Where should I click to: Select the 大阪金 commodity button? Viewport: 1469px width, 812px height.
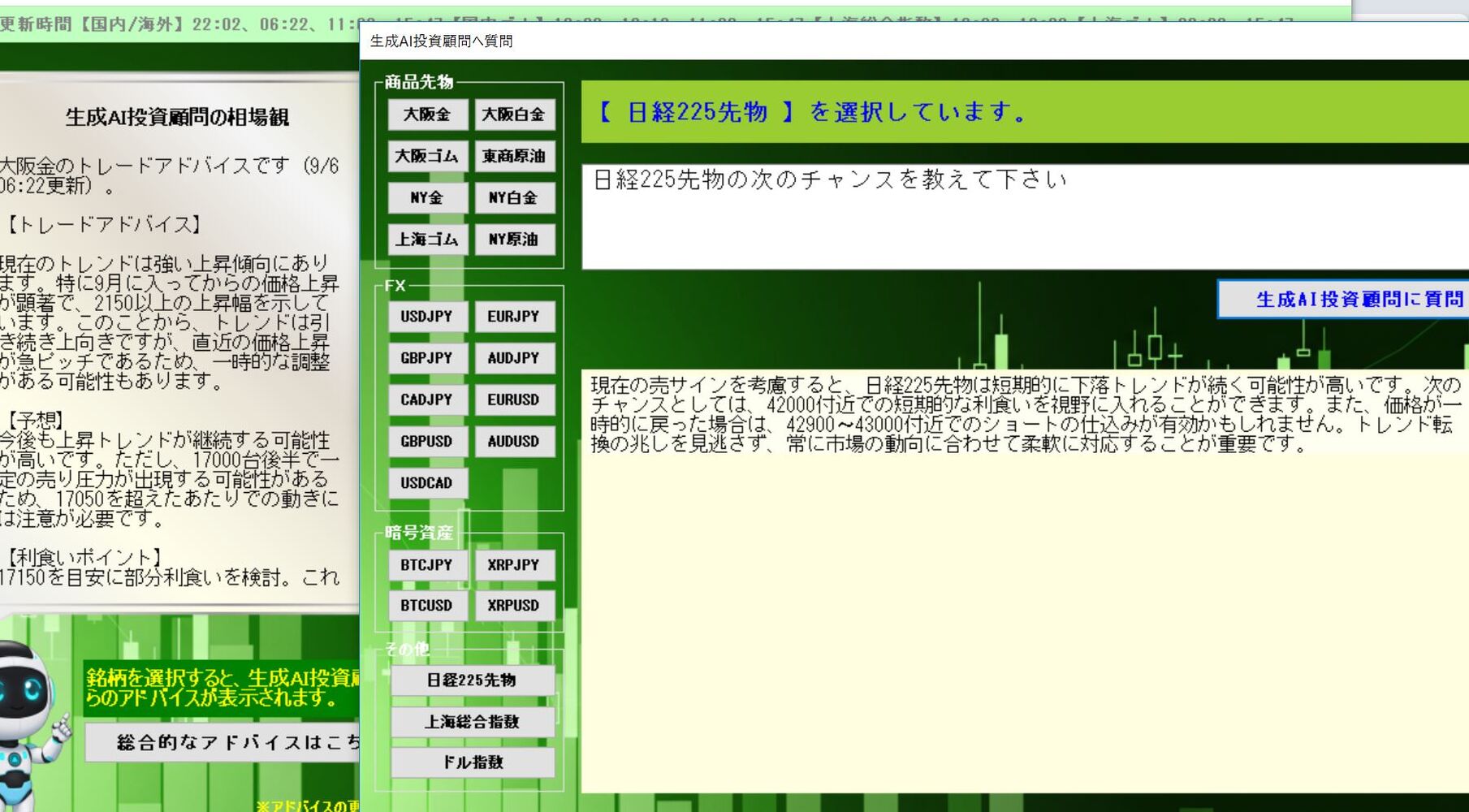[x=427, y=114]
